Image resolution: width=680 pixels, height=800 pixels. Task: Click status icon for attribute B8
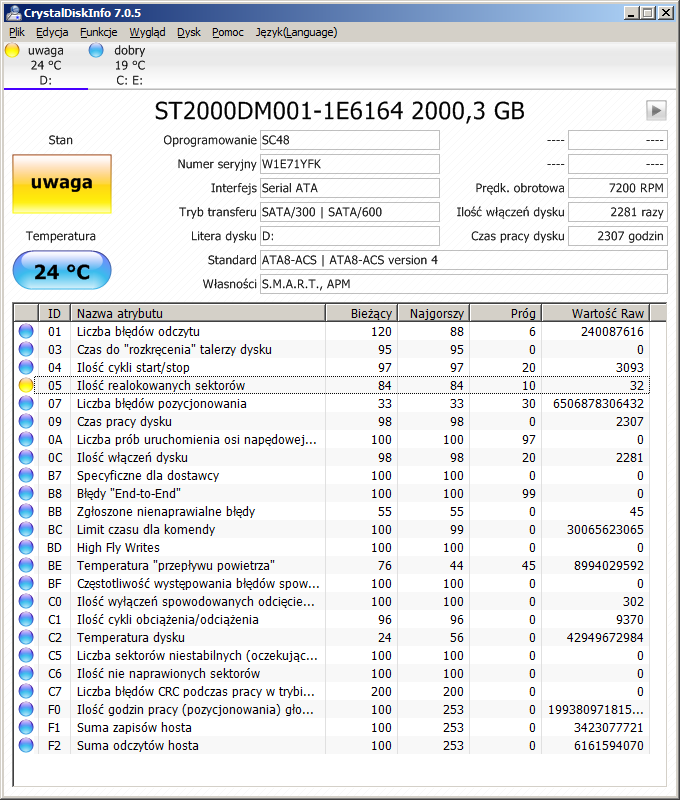pyautogui.click(x=26, y=493)
